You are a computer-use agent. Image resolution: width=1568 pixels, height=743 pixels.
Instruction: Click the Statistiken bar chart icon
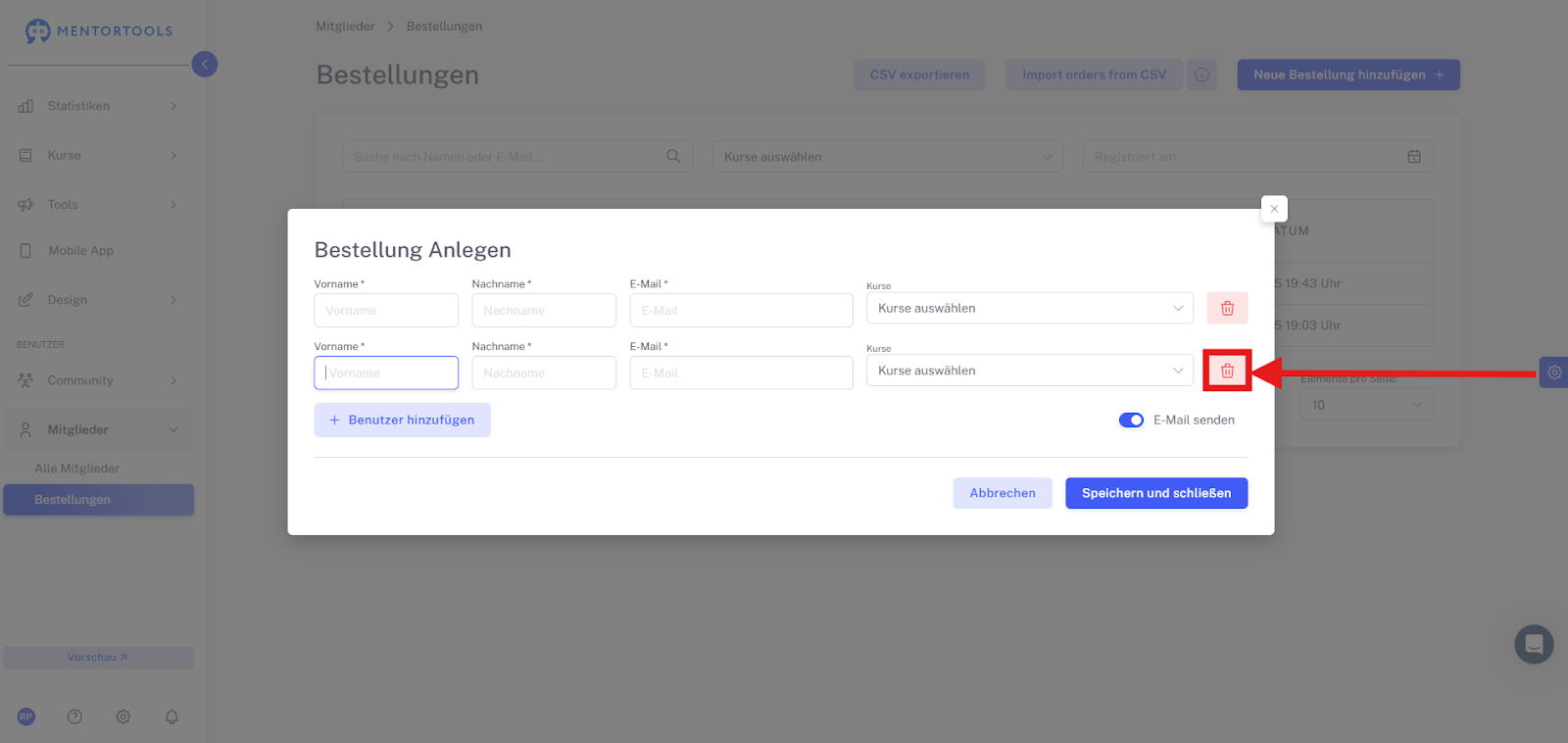pos(25,106)
